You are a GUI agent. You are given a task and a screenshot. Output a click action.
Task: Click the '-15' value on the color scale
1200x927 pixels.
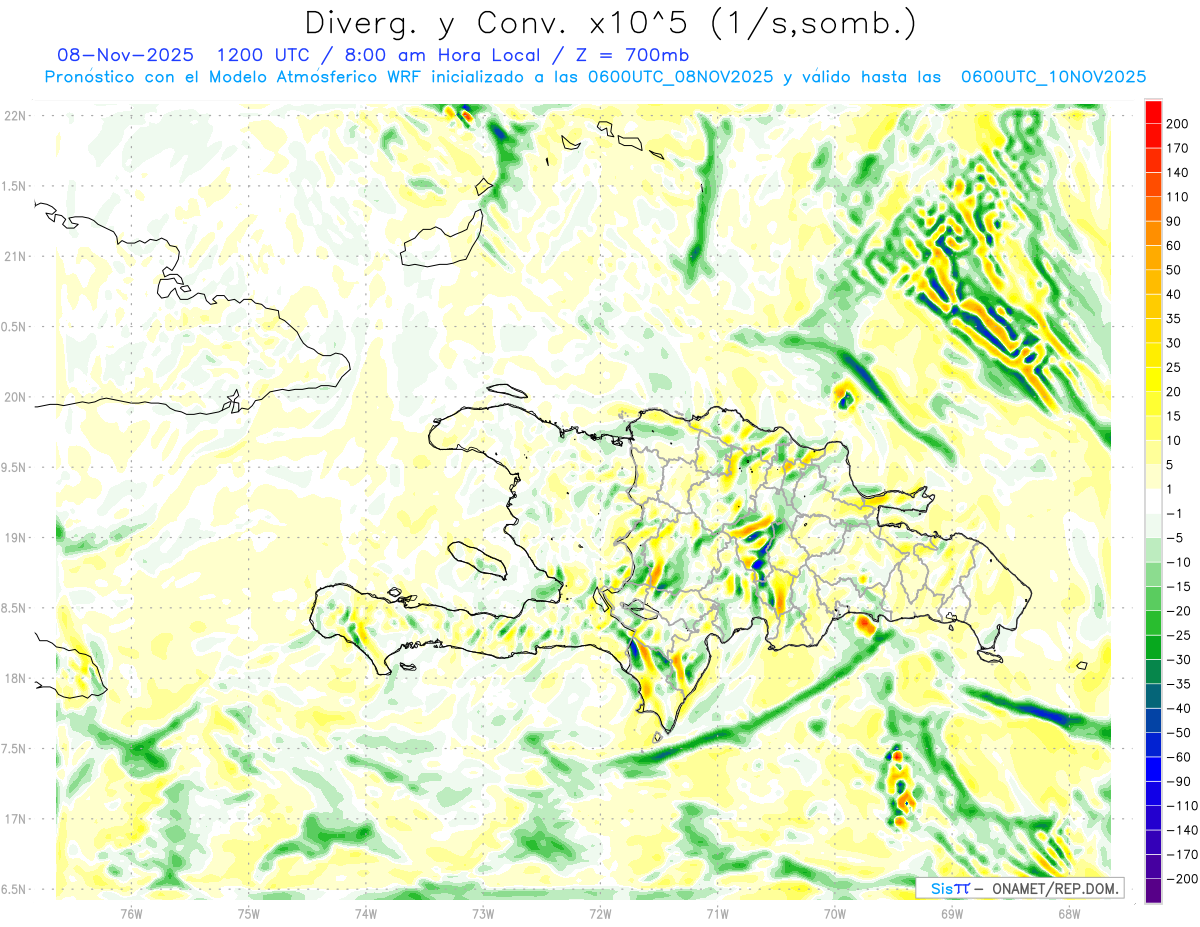1180,586
